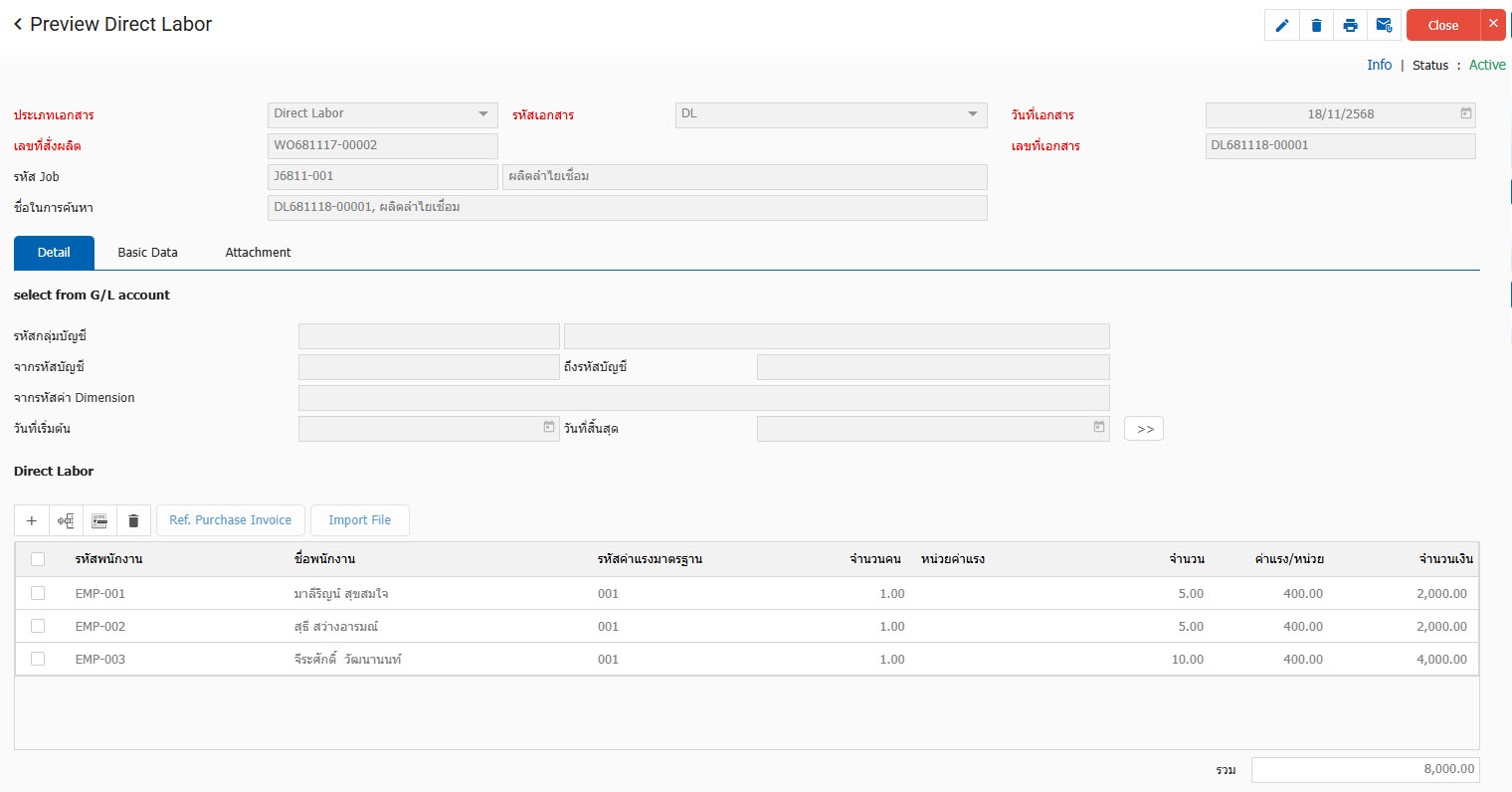
Task: Open the Attachment tab
Action: [x=258, y=253]
